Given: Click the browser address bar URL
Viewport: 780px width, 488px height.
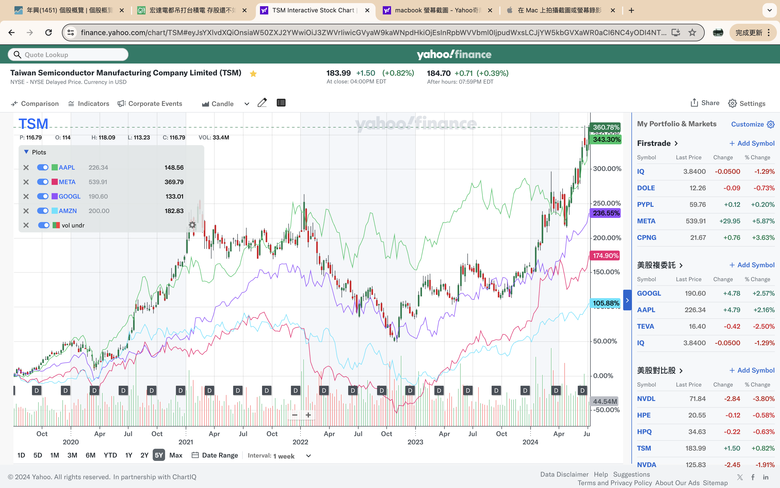Looking at the screenshot, I should (373, 32).
